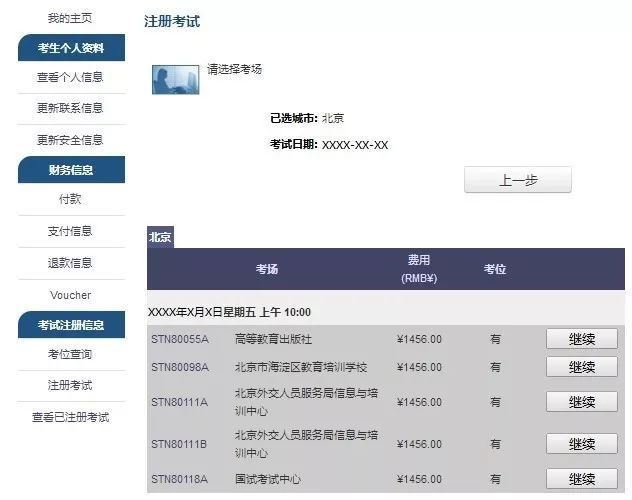632x500 pixels.
Task: Click the 注册考试 page heading
Action: [x=172, y=21]
